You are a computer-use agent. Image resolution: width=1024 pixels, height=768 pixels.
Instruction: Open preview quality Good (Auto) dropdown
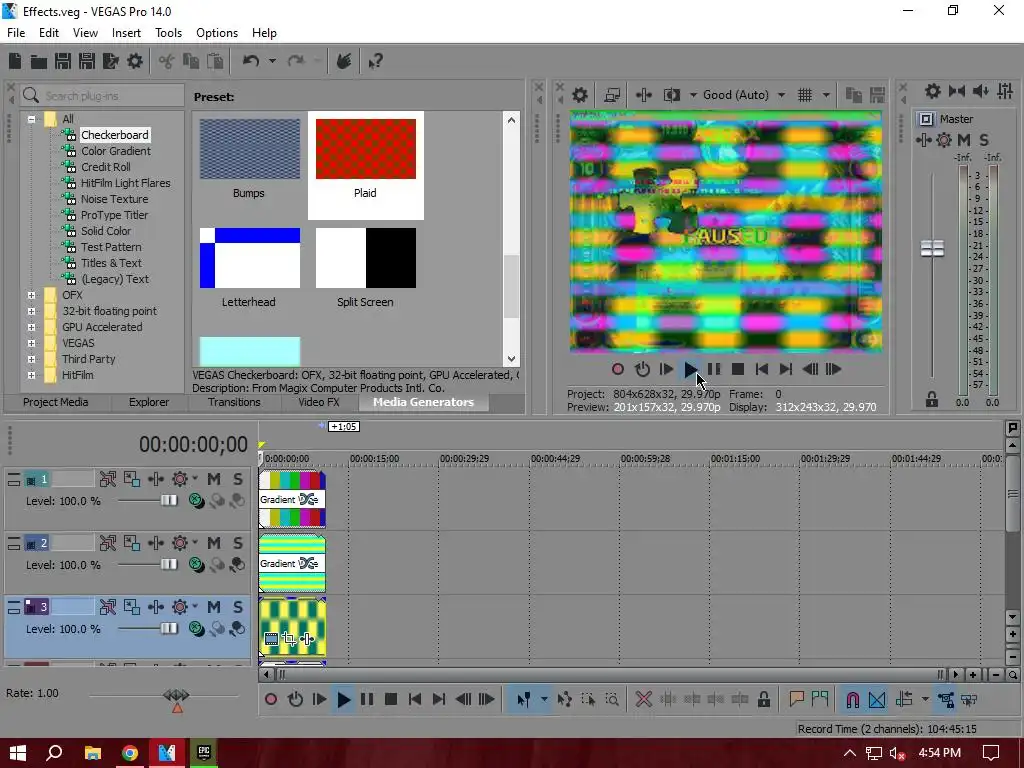pos(781,95)
